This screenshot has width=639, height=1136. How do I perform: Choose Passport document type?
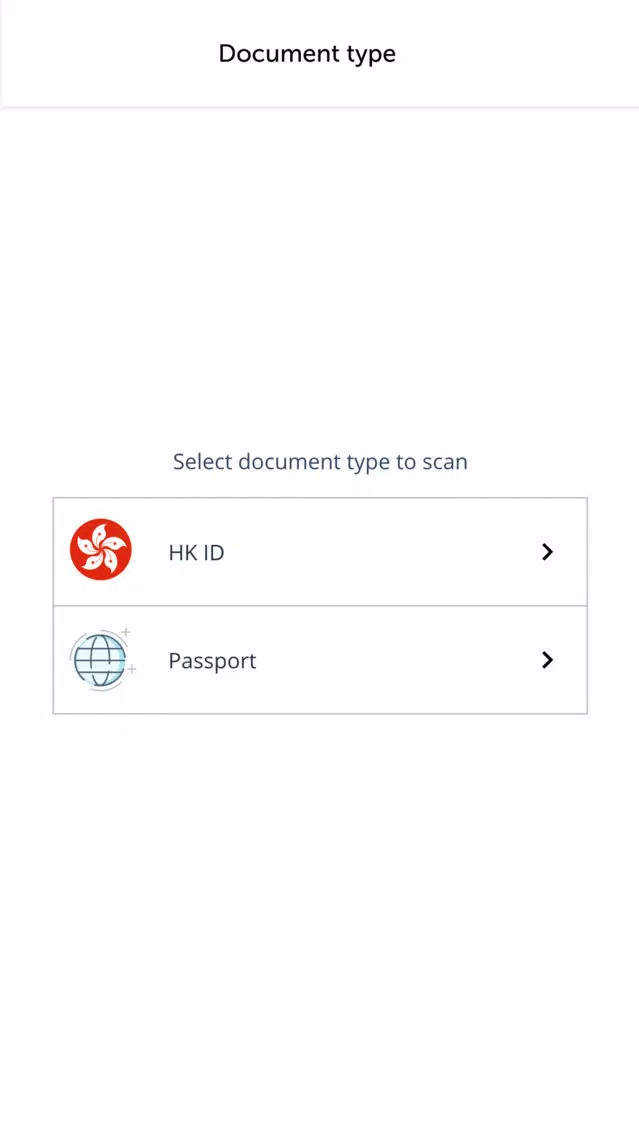click(x=320, y=660)
